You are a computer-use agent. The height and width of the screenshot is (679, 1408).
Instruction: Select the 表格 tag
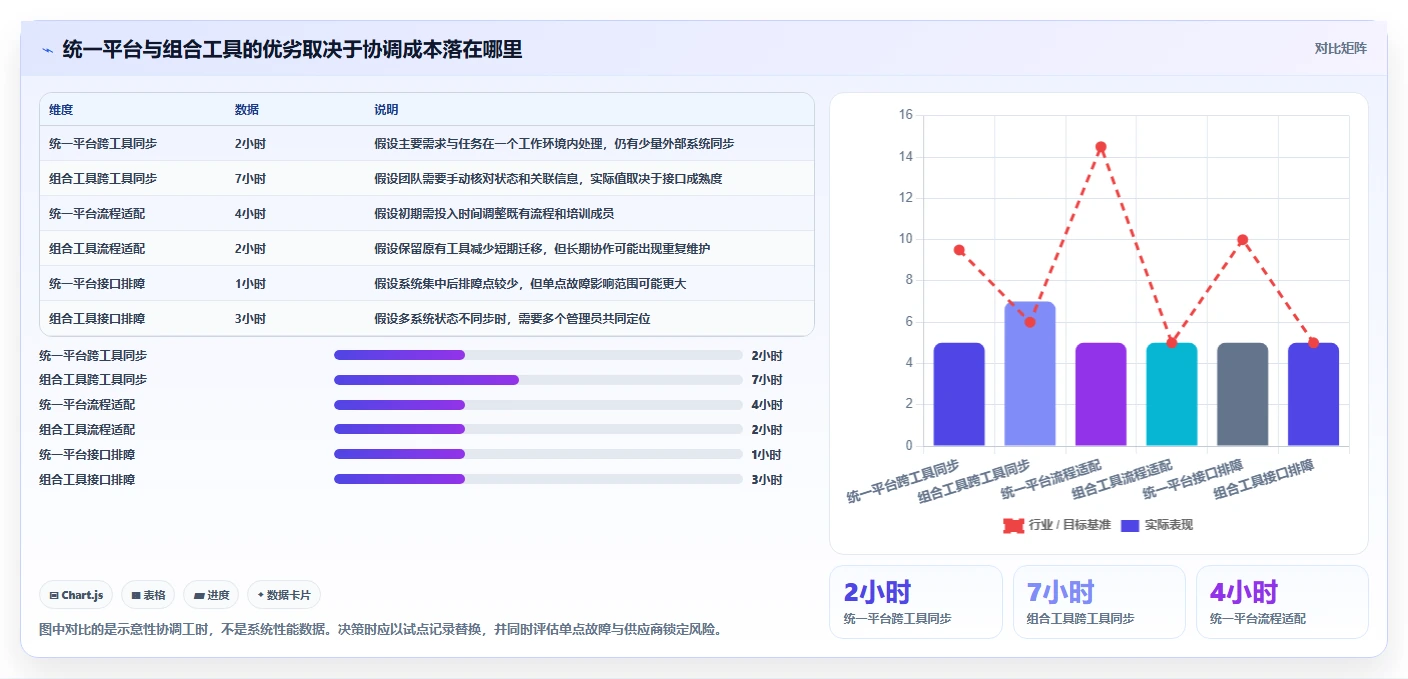148,595
